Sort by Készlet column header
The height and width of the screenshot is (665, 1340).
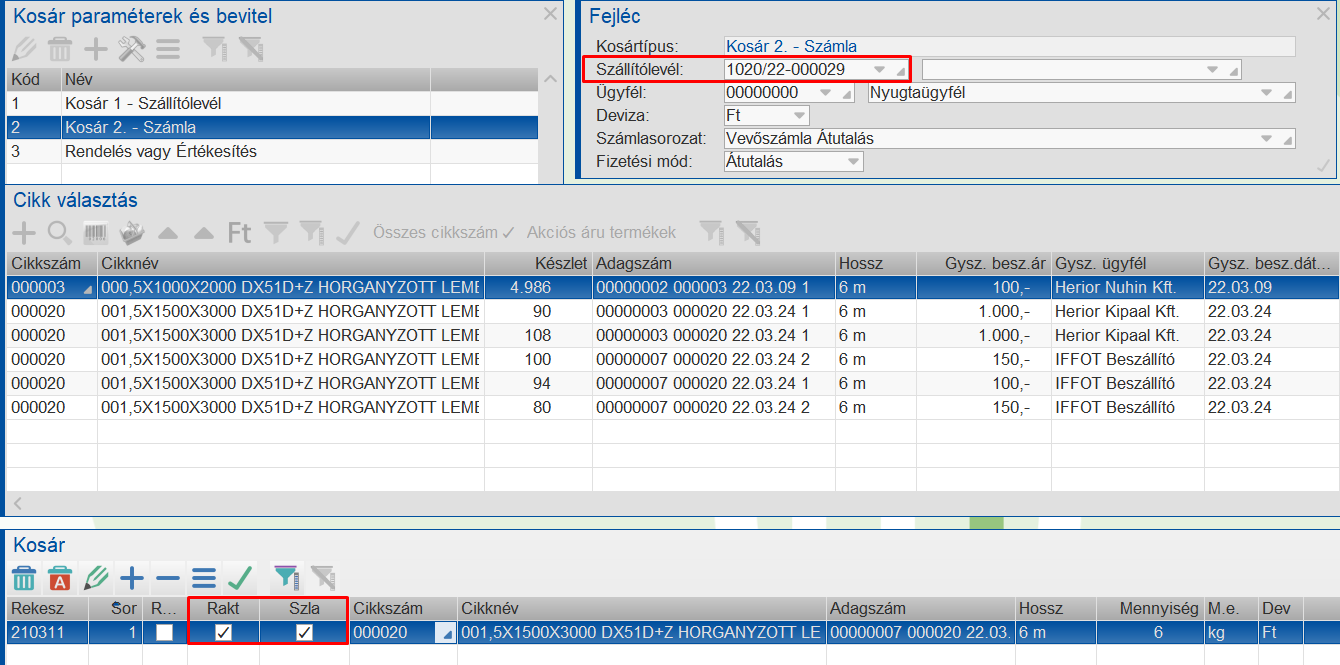(538, 263)
